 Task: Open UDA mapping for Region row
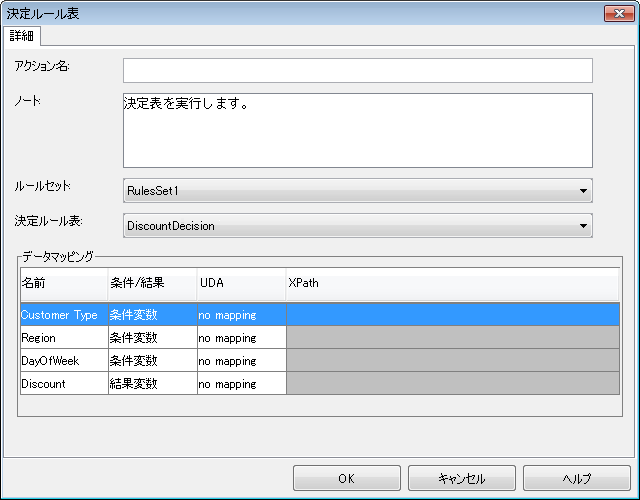[x=242, y=338]
